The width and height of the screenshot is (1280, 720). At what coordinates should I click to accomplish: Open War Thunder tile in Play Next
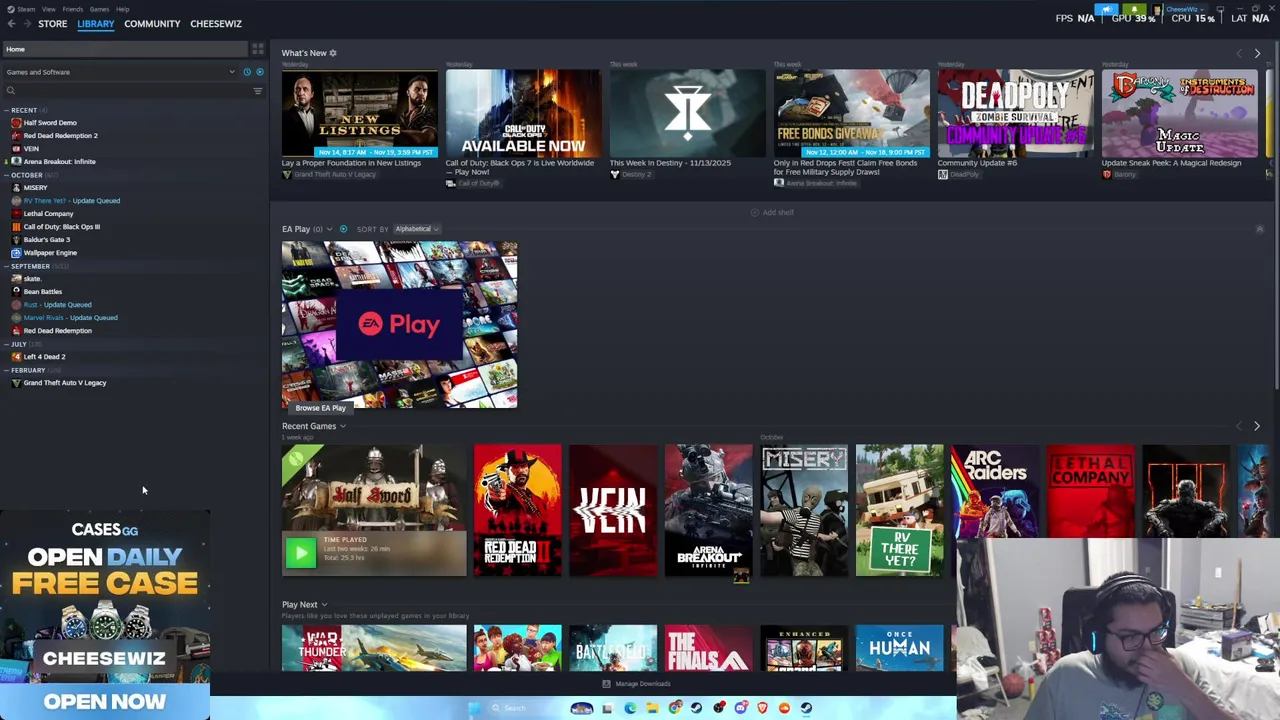point(374,648)
